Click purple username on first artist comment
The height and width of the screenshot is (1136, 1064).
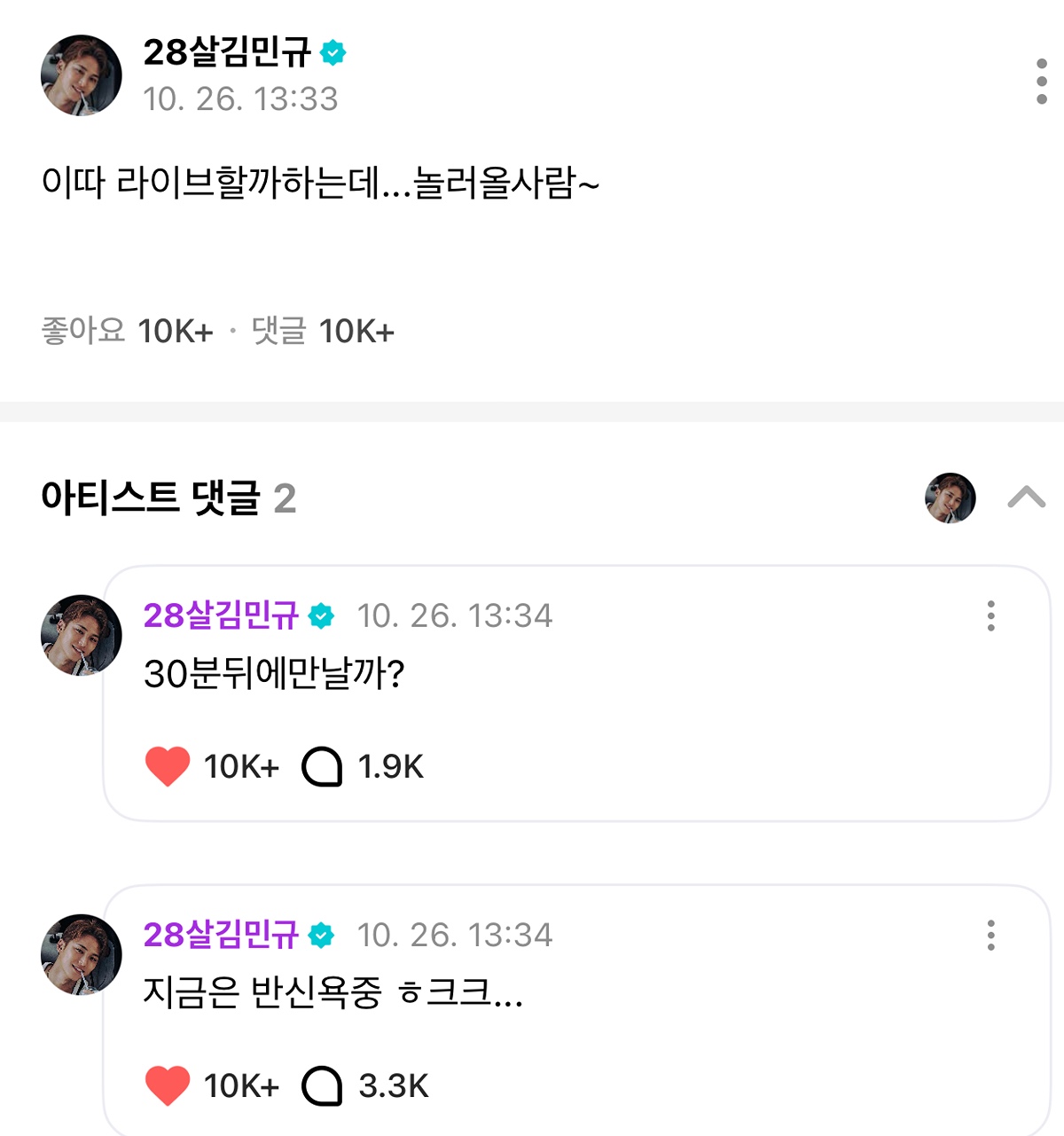(x=221, y=615)
